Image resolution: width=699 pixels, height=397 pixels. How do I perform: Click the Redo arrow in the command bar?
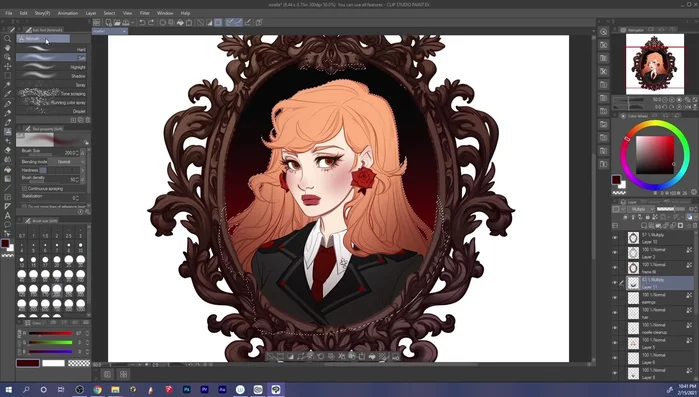pyautogui.click(x=151, y=22)
